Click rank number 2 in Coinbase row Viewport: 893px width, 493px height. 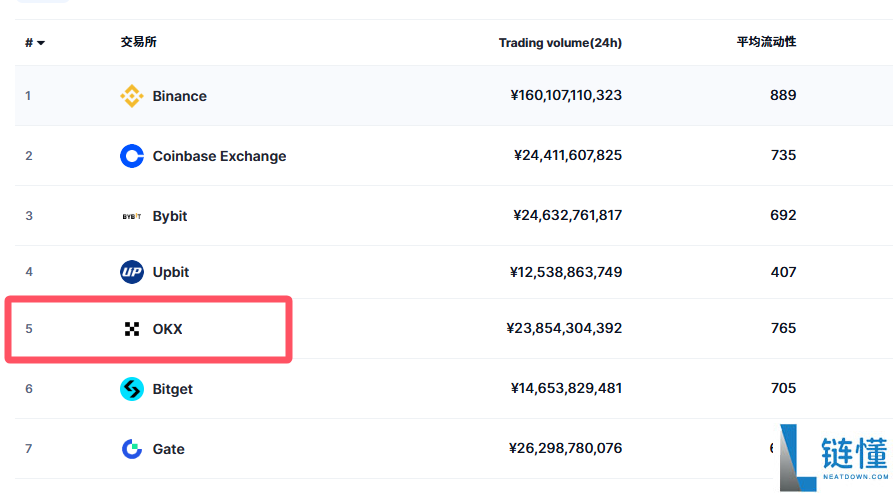(x=28, y=156)
